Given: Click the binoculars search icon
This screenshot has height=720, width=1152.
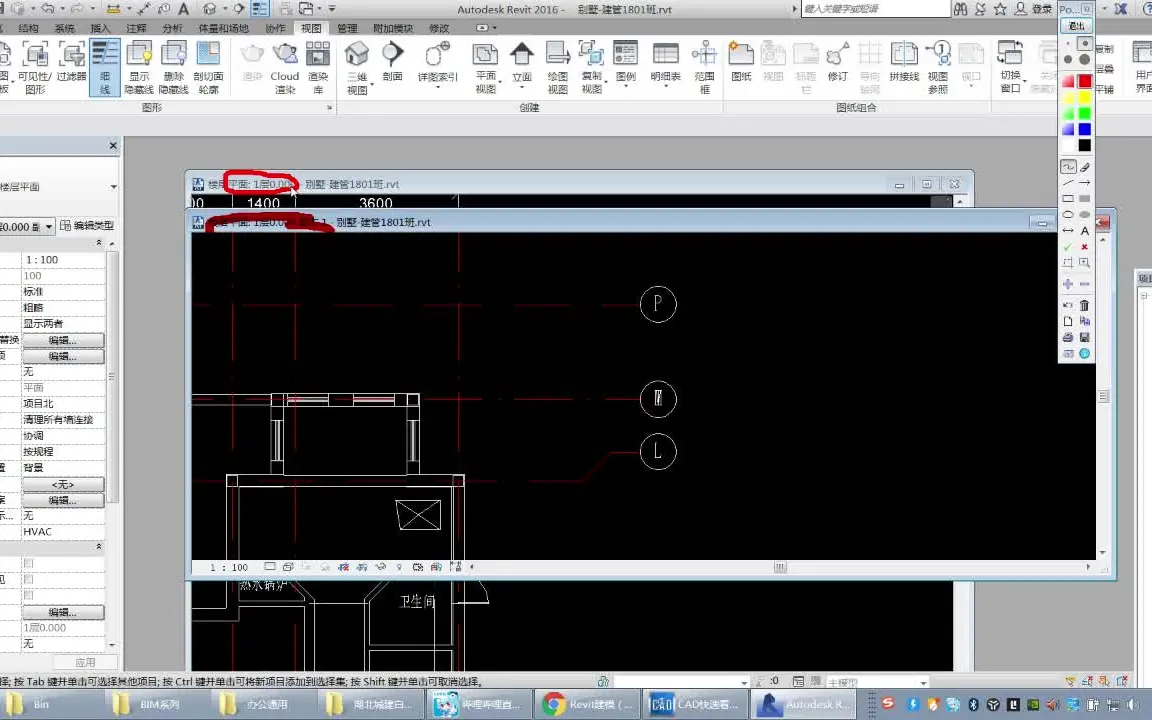Looking at the screenshot, I should 960,9.
